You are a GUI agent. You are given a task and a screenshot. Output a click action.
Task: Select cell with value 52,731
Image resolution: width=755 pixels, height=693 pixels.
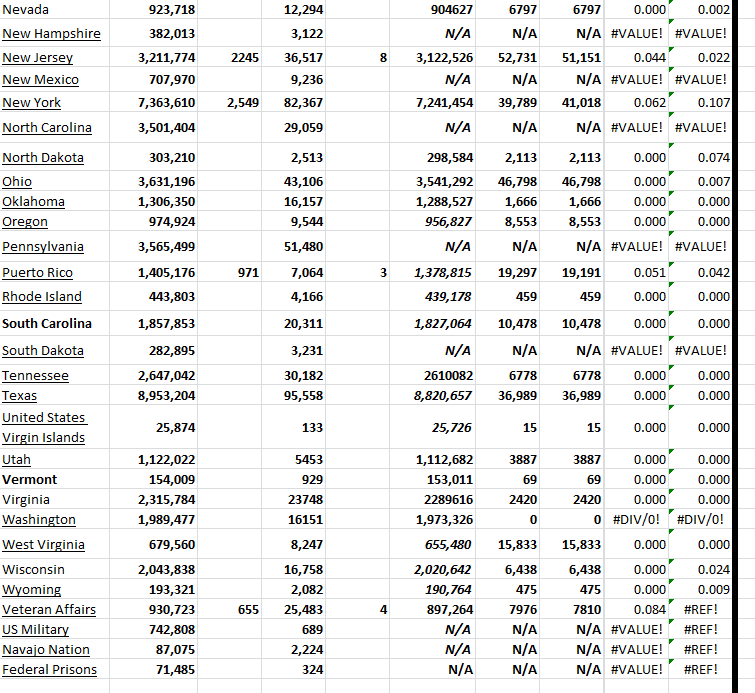tap(508, 58)
